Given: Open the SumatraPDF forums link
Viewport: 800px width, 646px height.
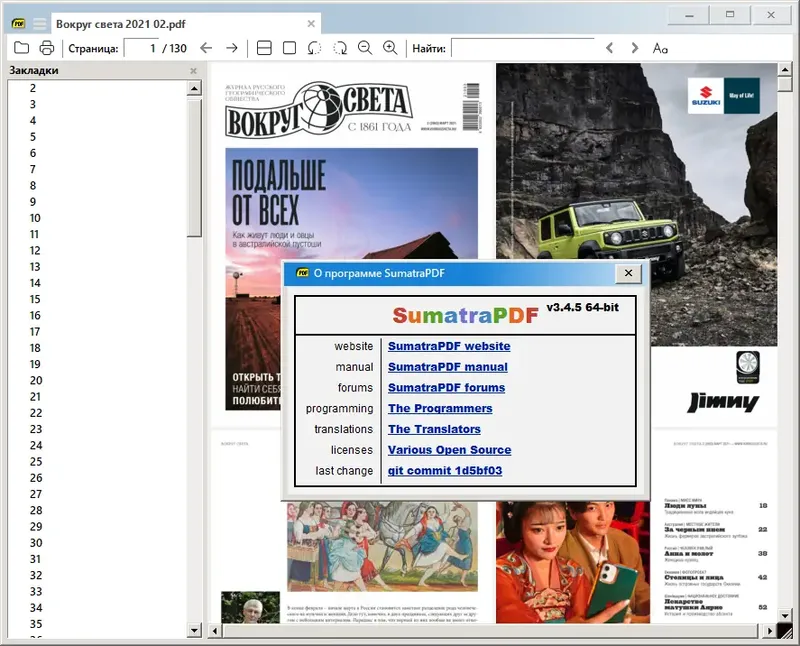Looking at the screenshot, I should (446, 388).
